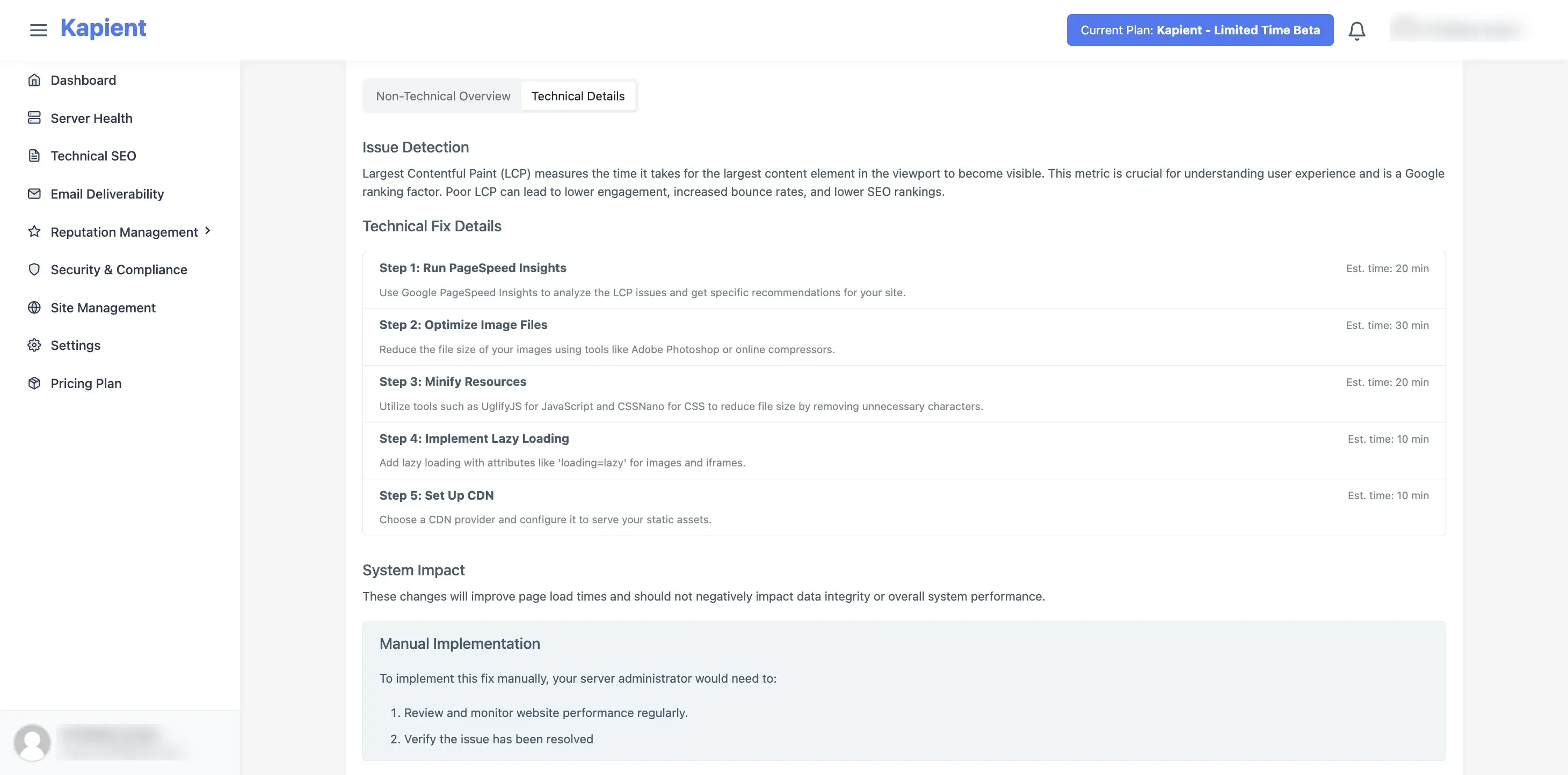Open the blurred account menu at top right
Screen dimensions: 1568x775
1459,28
